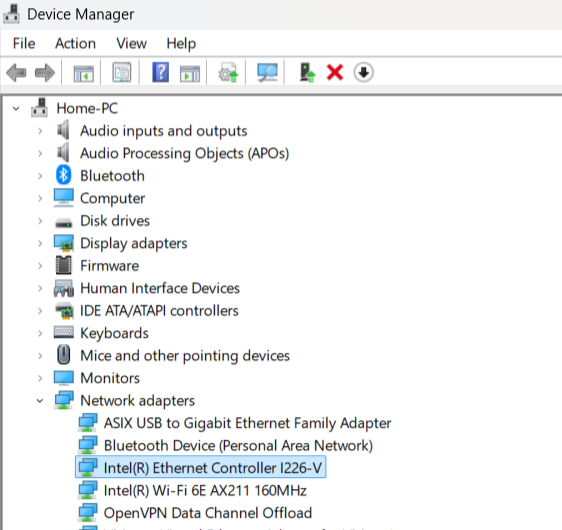Screen dimensions: 562x530
Task: Expand the Bluetooth category chevron
Action: [40, 176]
